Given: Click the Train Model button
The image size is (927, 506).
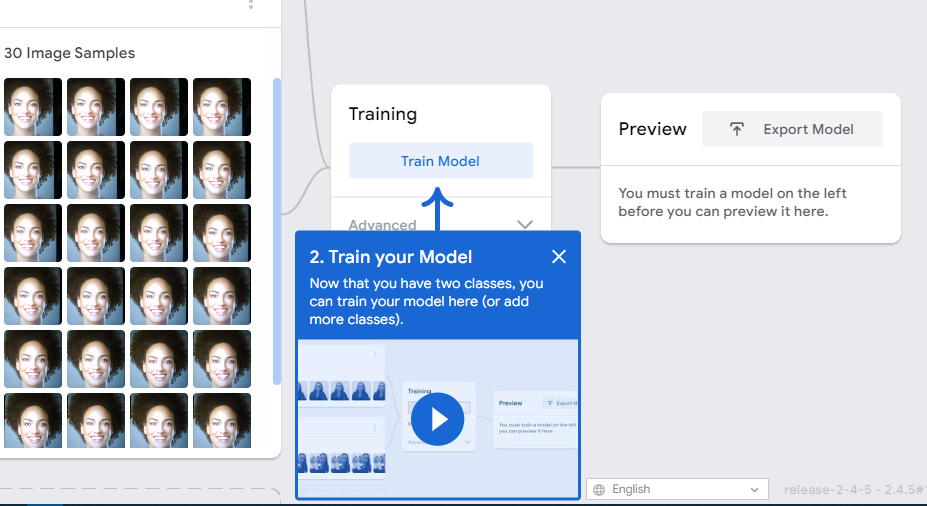Looking at the screenshot, I should pyautogui.click(x=440, y=161).
